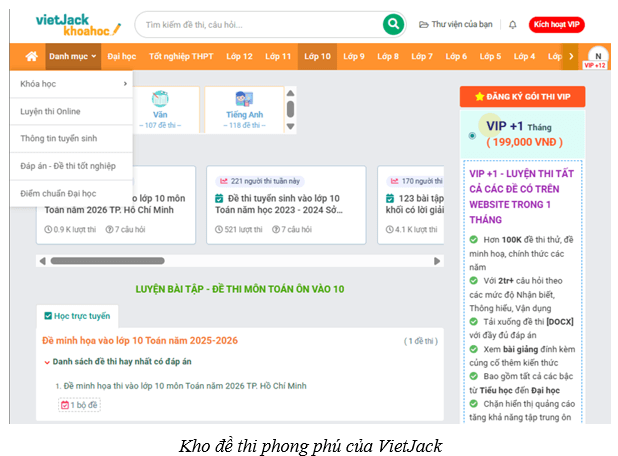The height and width of the screenshot is (456, 618).
Task: Open Đề minh họa thi vào lớp 10 TP. Hồ Chí Minh link
Action: tap(185, 386)
